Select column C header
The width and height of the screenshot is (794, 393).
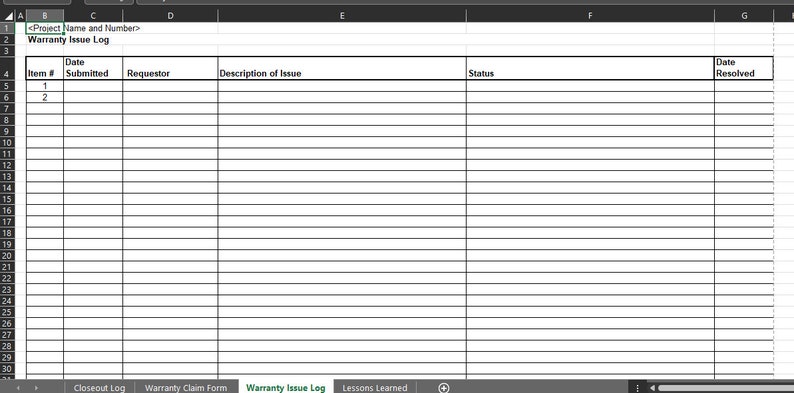pyautogui.click(x=93, y=16)
